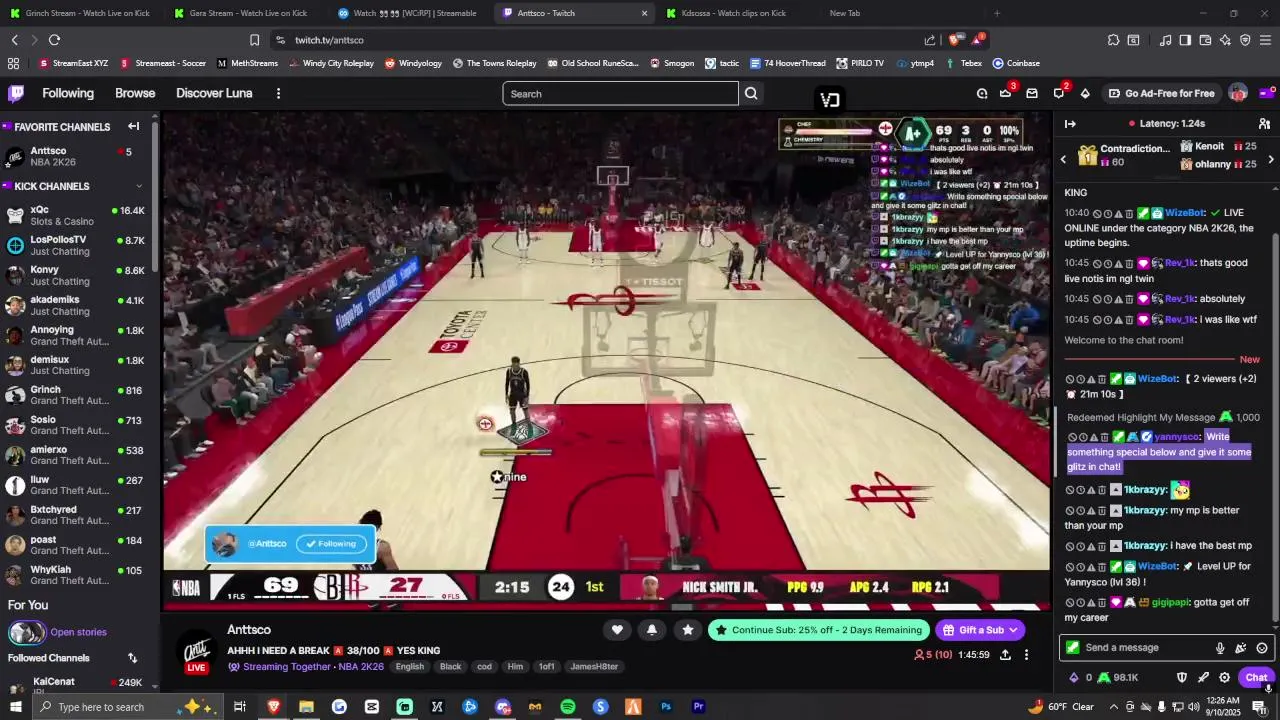Click the heart follow button below stream

point(617,629)
